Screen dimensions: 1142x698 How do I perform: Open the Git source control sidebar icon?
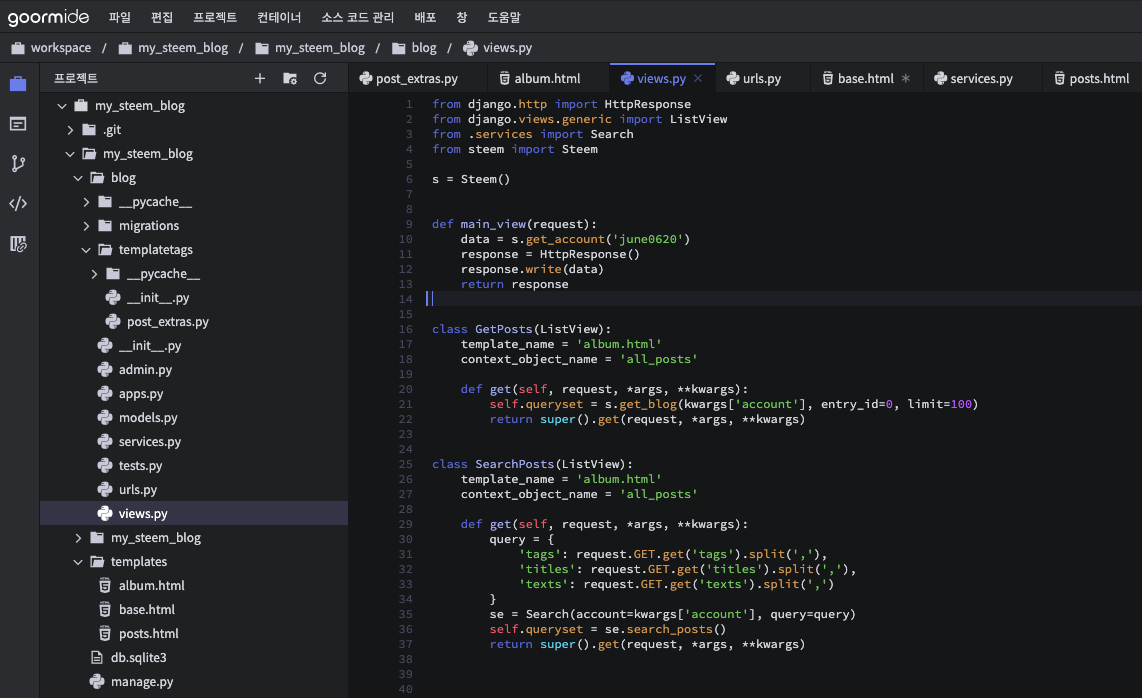[x=18, y=164]
